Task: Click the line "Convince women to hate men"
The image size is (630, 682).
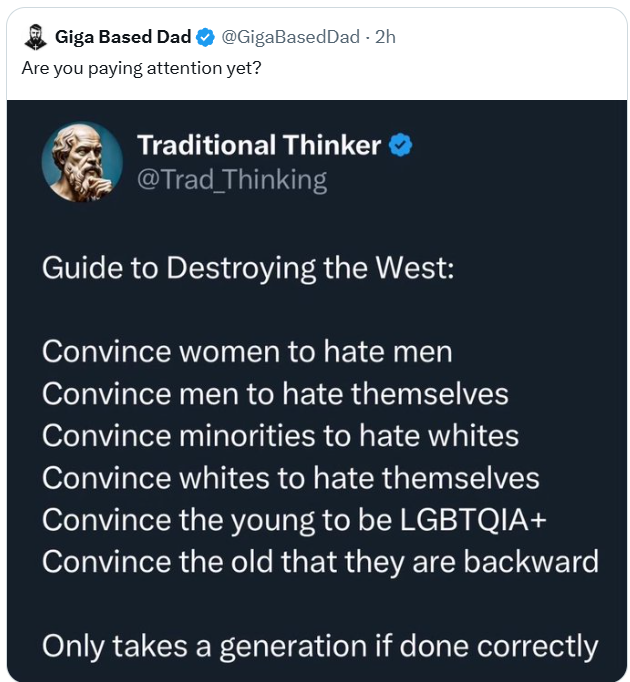Action: [247, 352]
